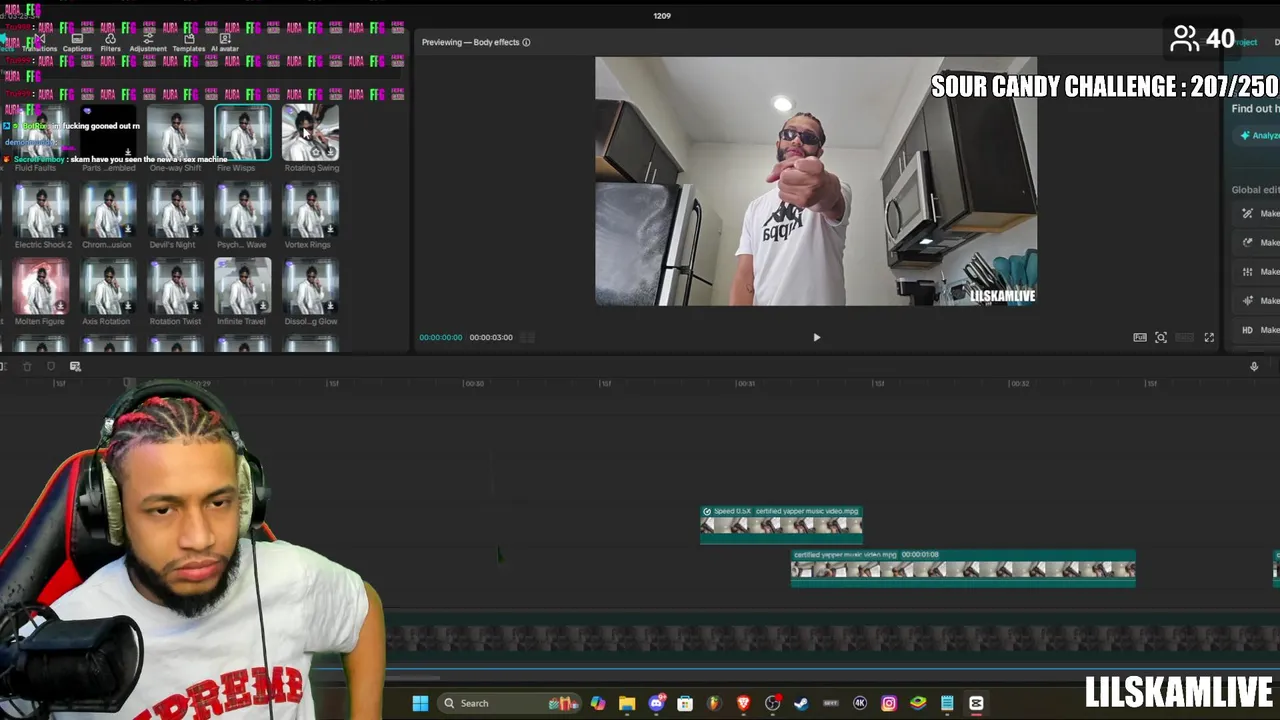Download the Psych Wave effect icon
The image size is (1280, 720).
262,229
